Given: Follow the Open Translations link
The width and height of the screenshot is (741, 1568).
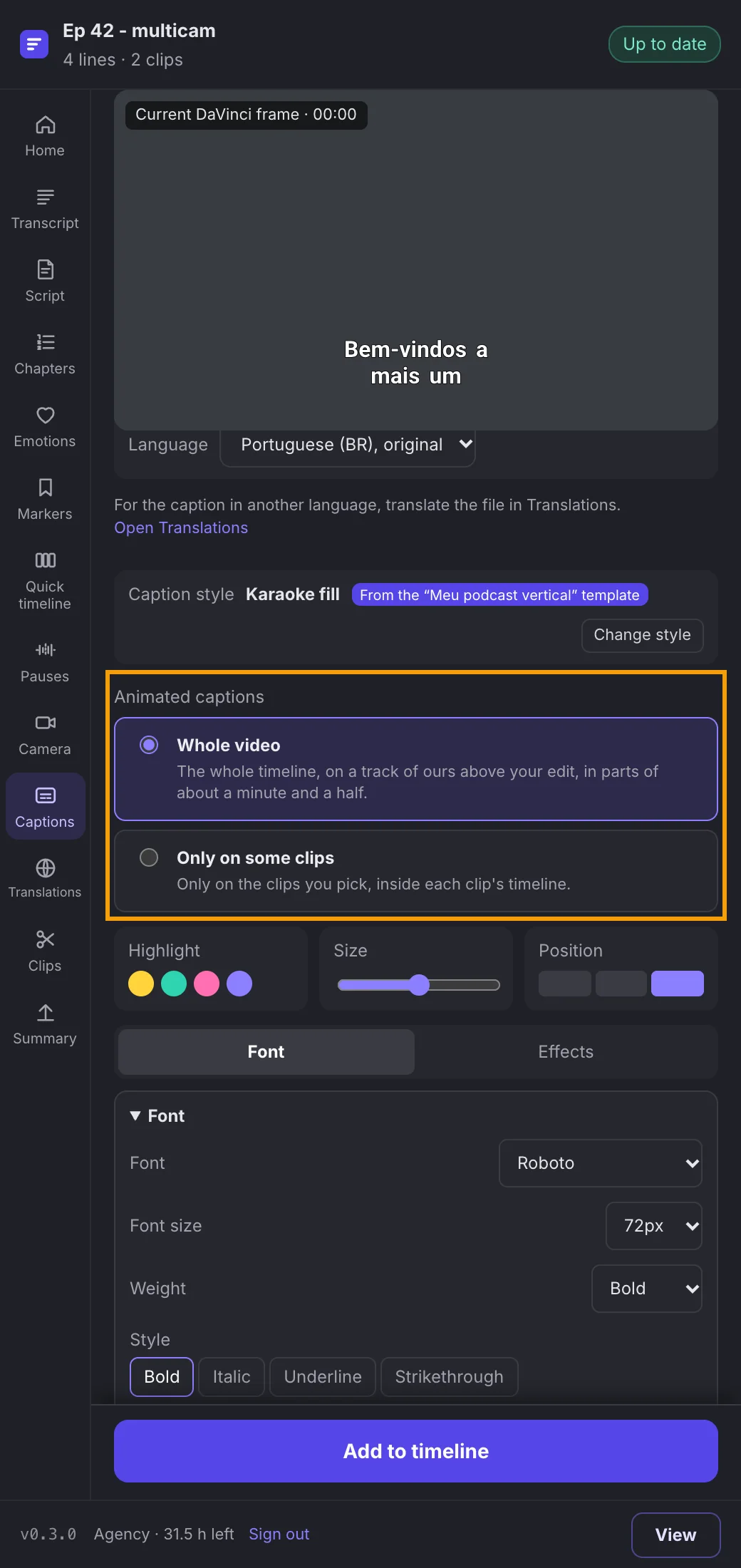Looking at the screenshot, I should tap(181, 527).
